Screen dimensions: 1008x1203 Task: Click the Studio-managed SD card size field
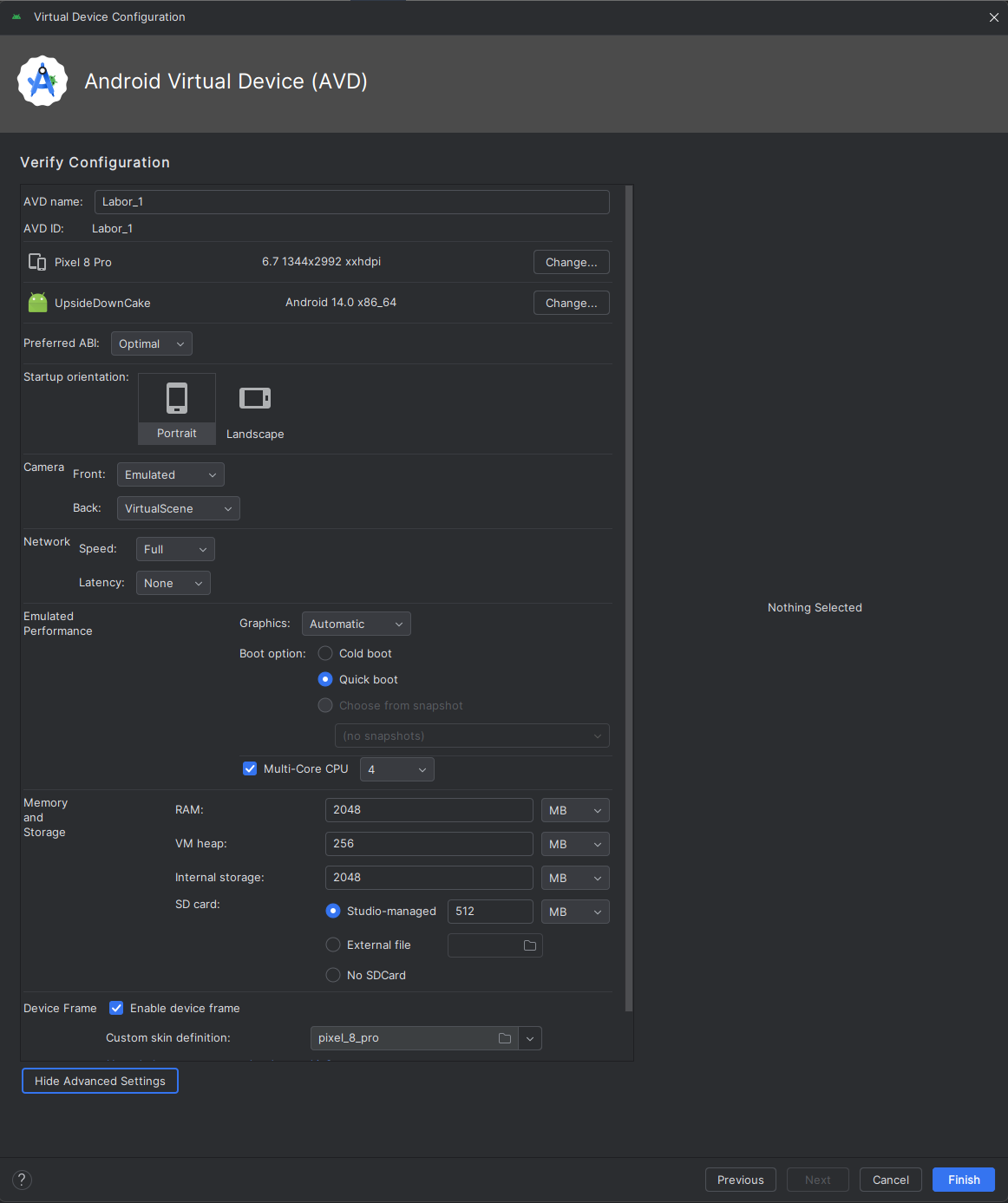coord(490,912)
